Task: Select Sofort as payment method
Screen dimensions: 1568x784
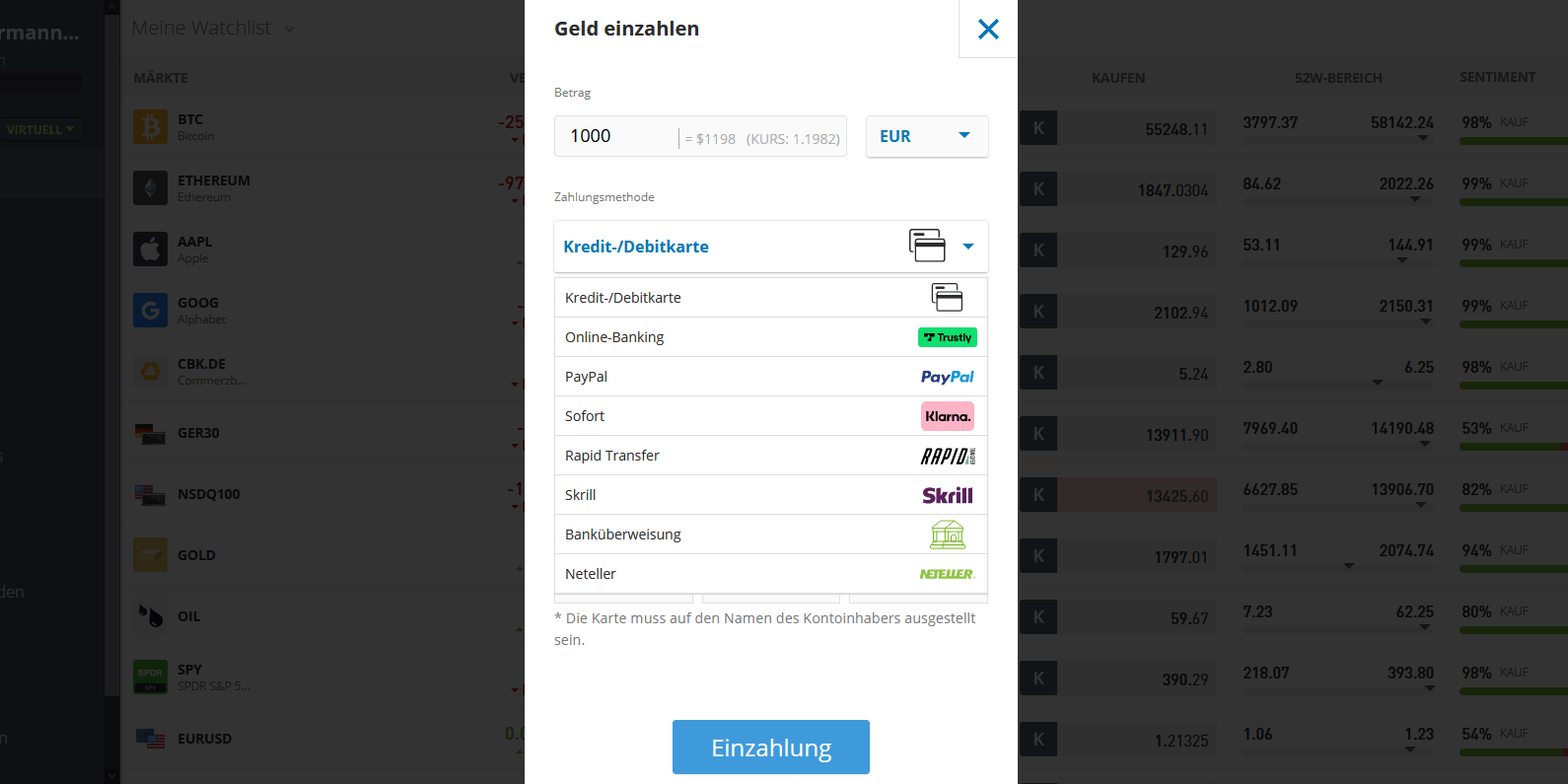Action: pos(585,416)
